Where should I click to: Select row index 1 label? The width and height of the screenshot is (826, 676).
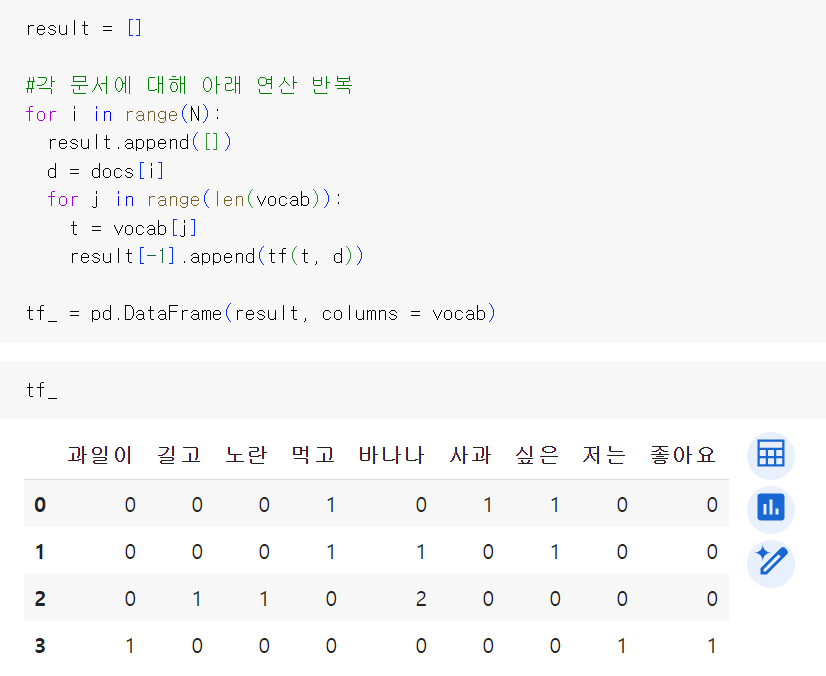click(x=40, y=552)
